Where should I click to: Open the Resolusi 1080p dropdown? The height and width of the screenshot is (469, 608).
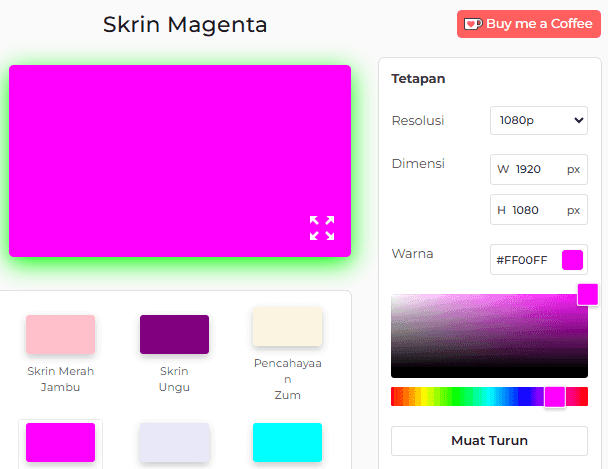(x=538, y=120)
